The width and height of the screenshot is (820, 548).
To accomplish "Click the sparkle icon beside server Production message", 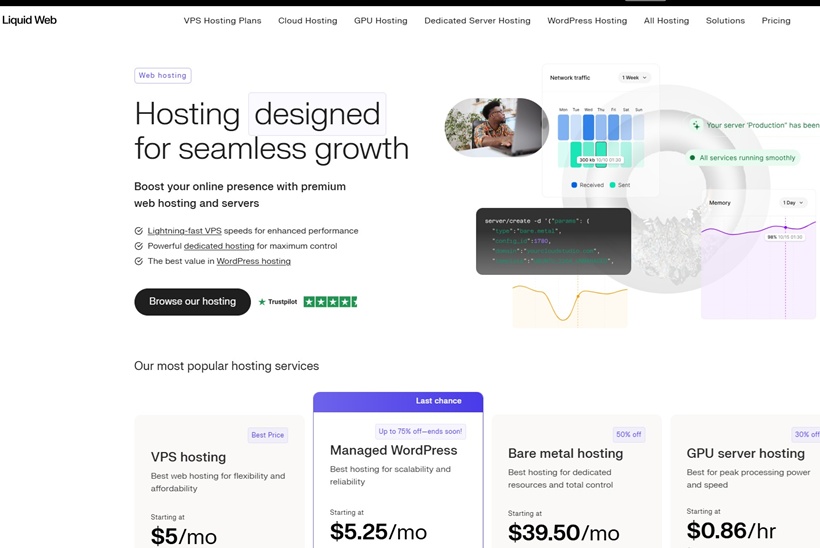I will pyautogui.click(x=696, y=125).
